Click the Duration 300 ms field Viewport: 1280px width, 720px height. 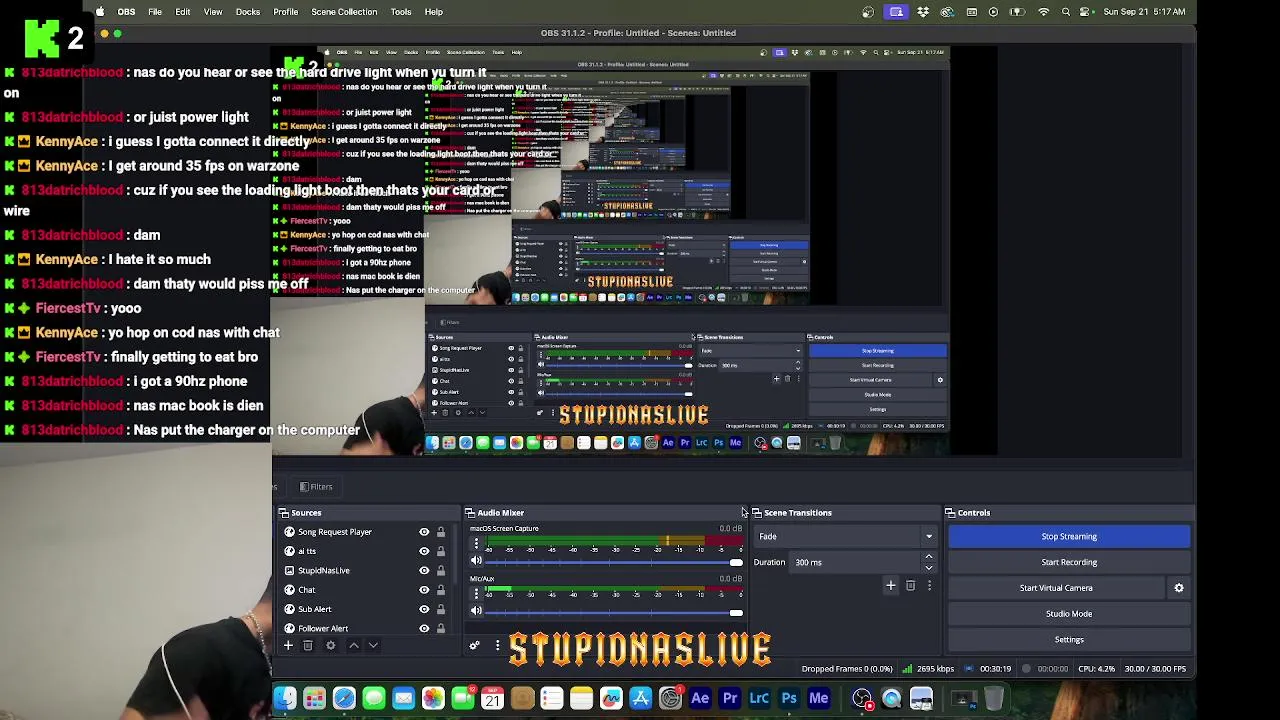(856, 562)
